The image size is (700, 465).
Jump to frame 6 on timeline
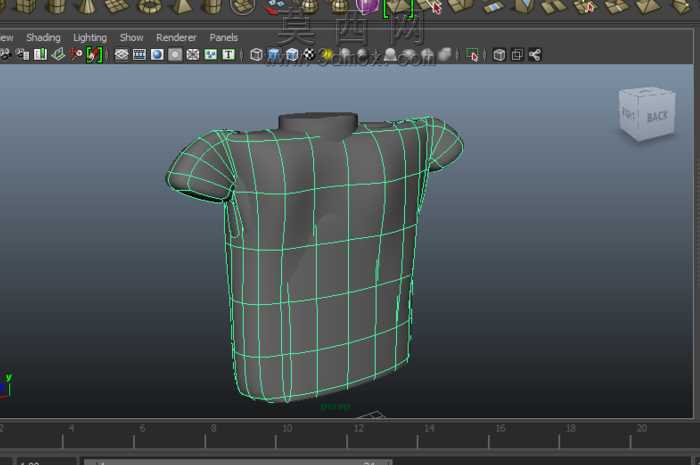[142, 428]
